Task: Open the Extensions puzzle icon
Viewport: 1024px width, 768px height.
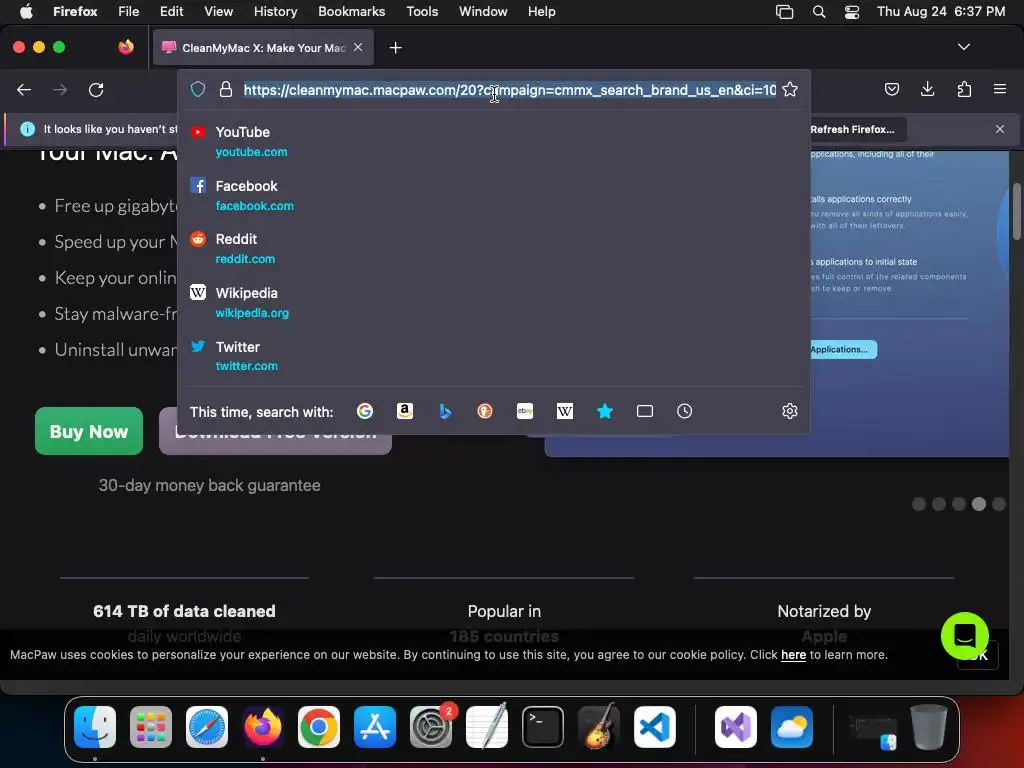Action: pyautogui.click(x=964, y=89)
